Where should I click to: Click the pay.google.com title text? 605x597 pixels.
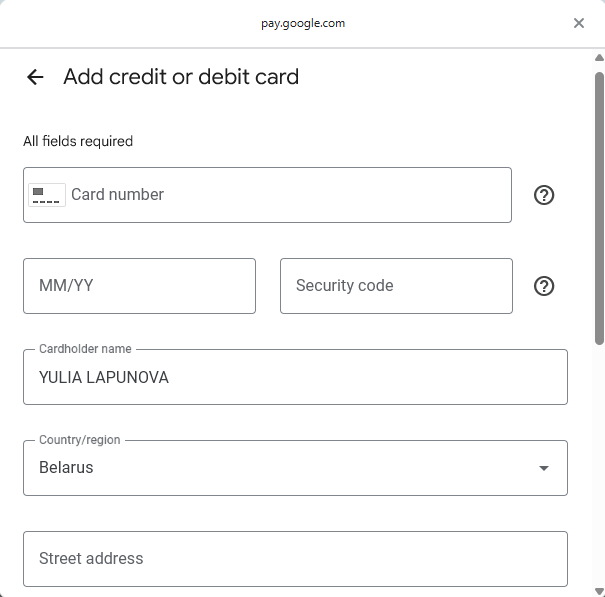303,24
